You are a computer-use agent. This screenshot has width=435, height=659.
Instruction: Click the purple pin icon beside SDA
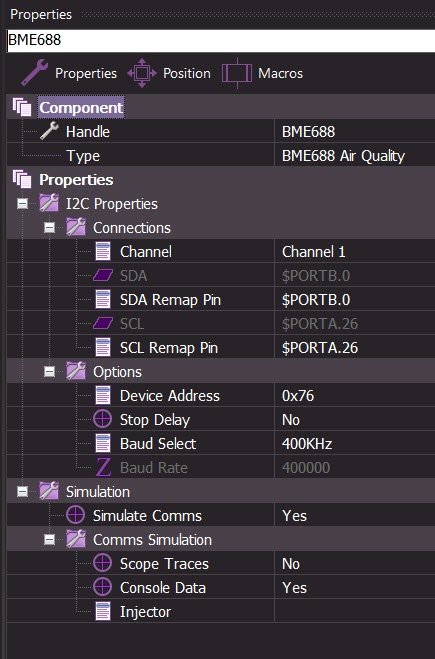[103, 276]
